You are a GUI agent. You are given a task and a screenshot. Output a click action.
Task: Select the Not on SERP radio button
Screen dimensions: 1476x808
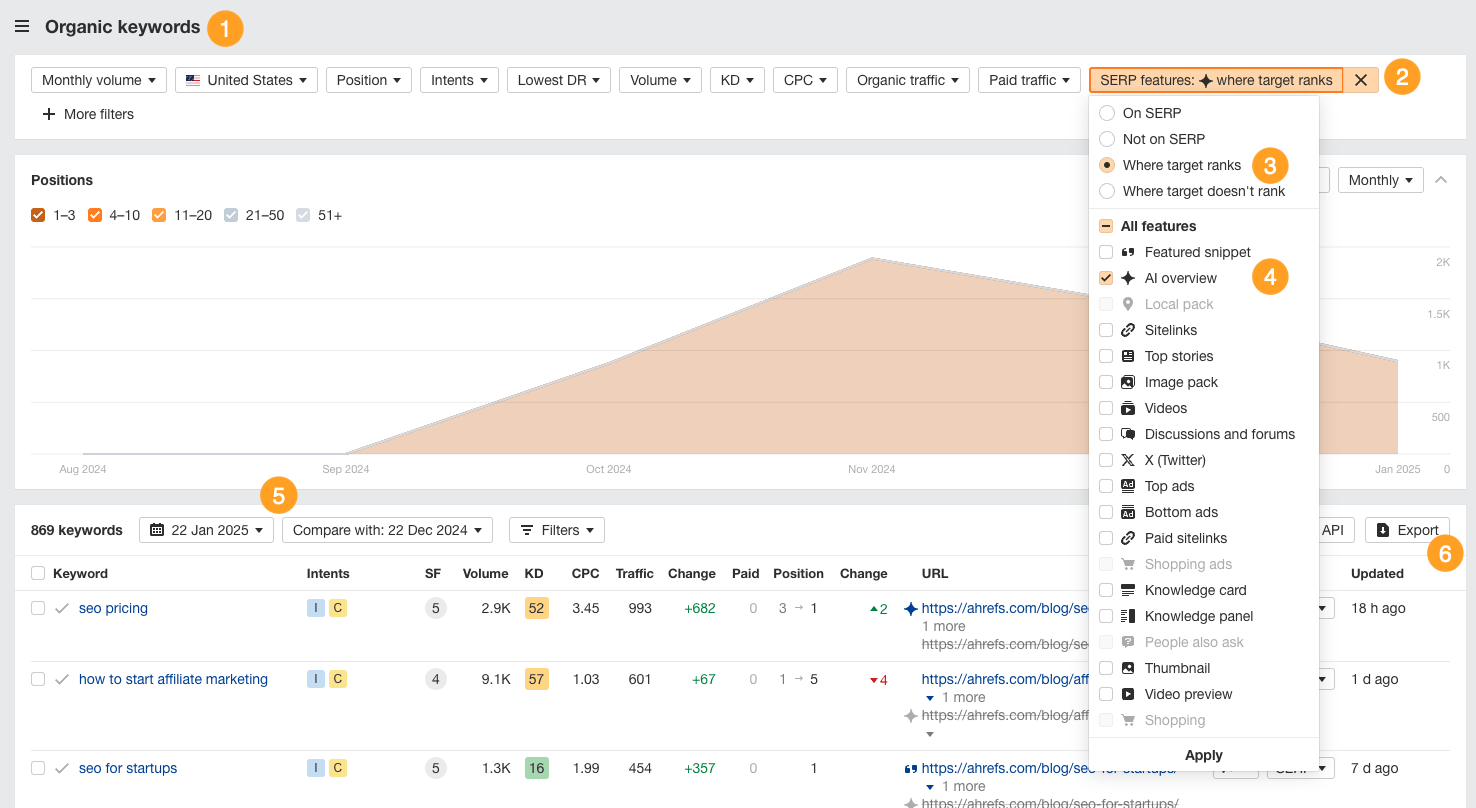pyautogui.click(x=1107, y=139)
